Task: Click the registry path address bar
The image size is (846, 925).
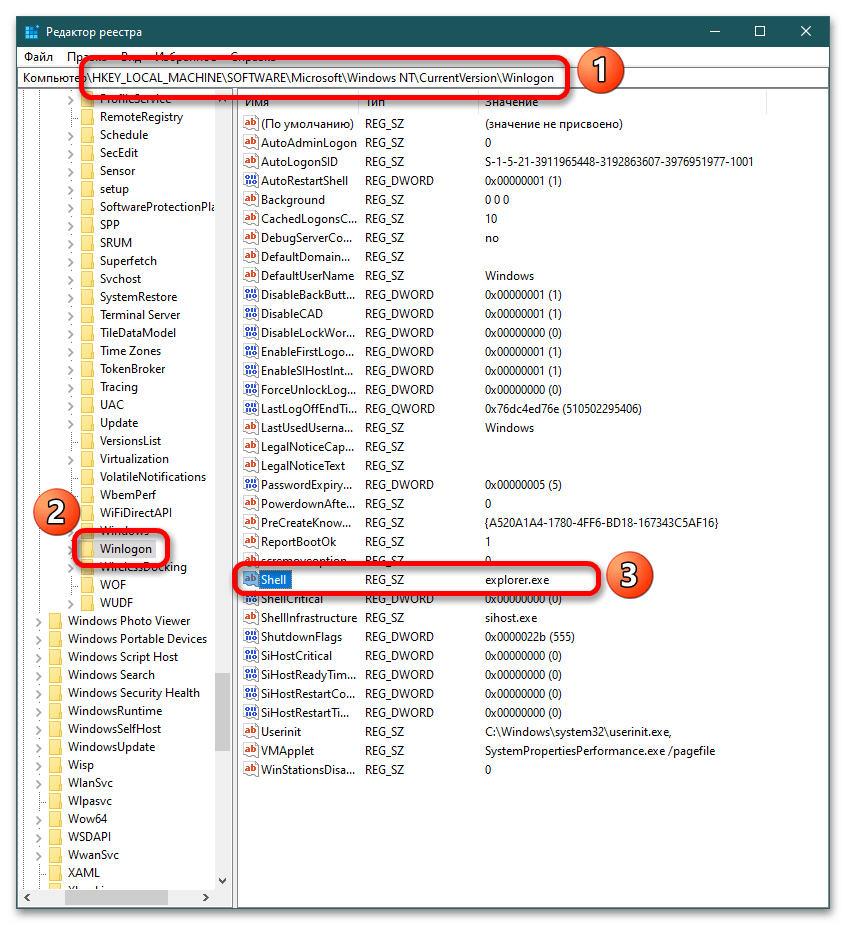Action: point(422,78)
